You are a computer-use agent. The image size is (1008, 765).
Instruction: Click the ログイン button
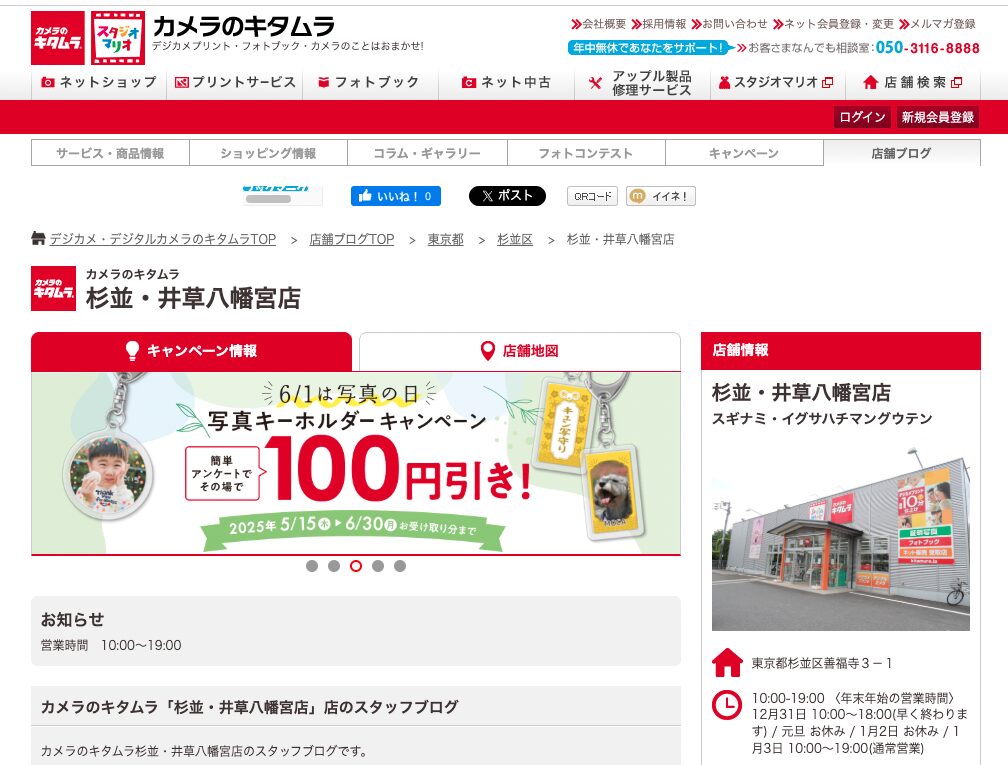862,117
